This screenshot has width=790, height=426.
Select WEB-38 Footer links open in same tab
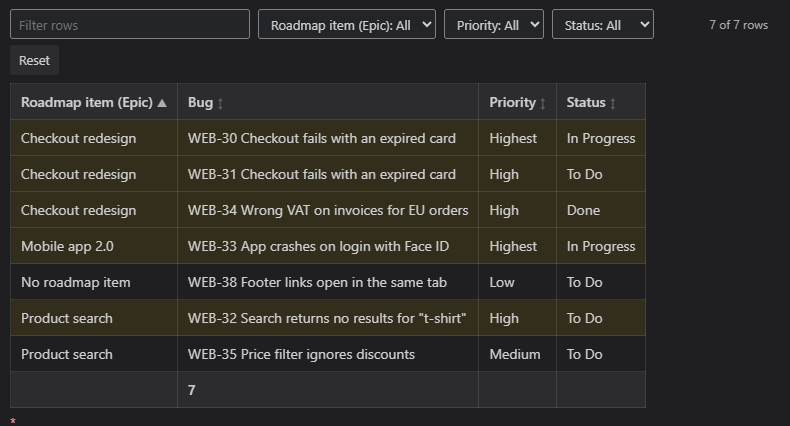tap(327, 282)
